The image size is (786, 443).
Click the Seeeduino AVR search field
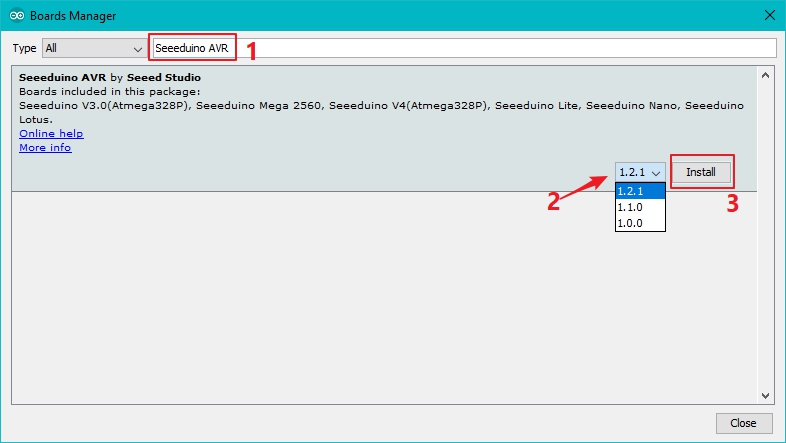click(x=464, y=48)
